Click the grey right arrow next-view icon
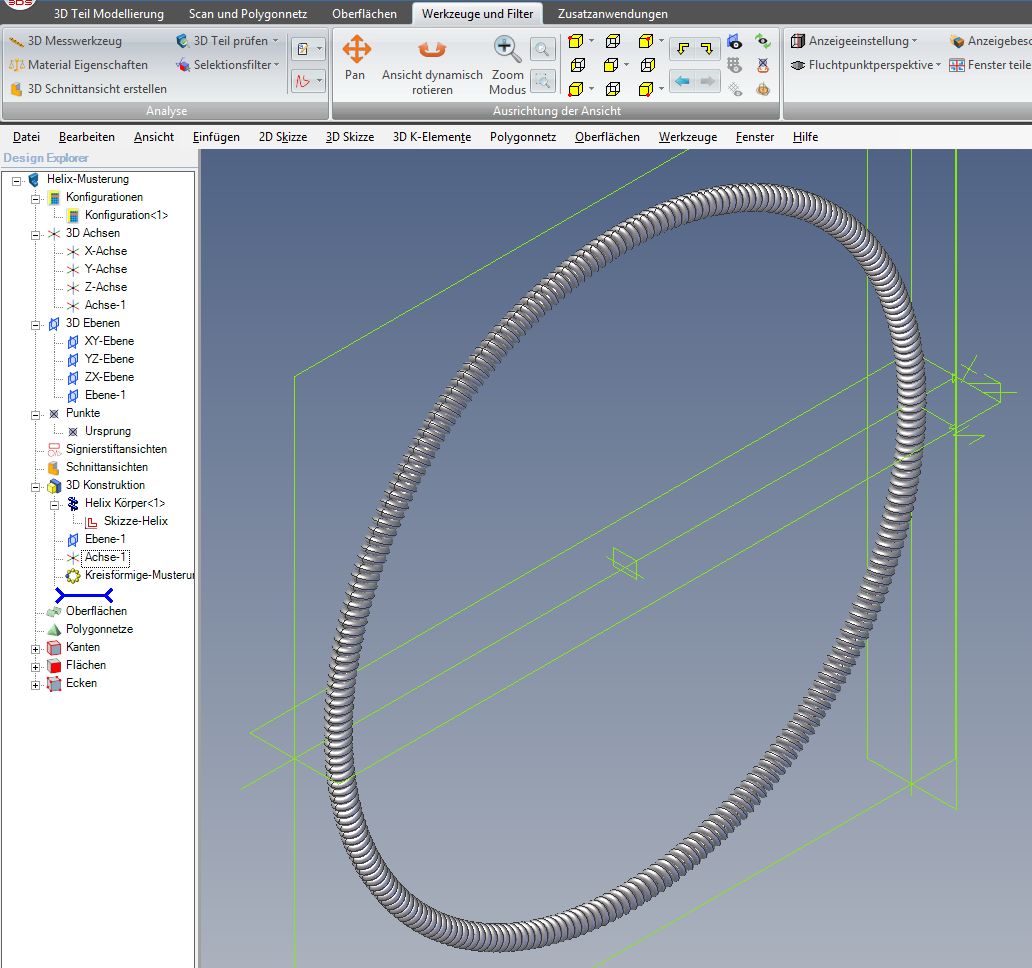The width and height of the screenshot is (1032, 968). pos(707,81)
